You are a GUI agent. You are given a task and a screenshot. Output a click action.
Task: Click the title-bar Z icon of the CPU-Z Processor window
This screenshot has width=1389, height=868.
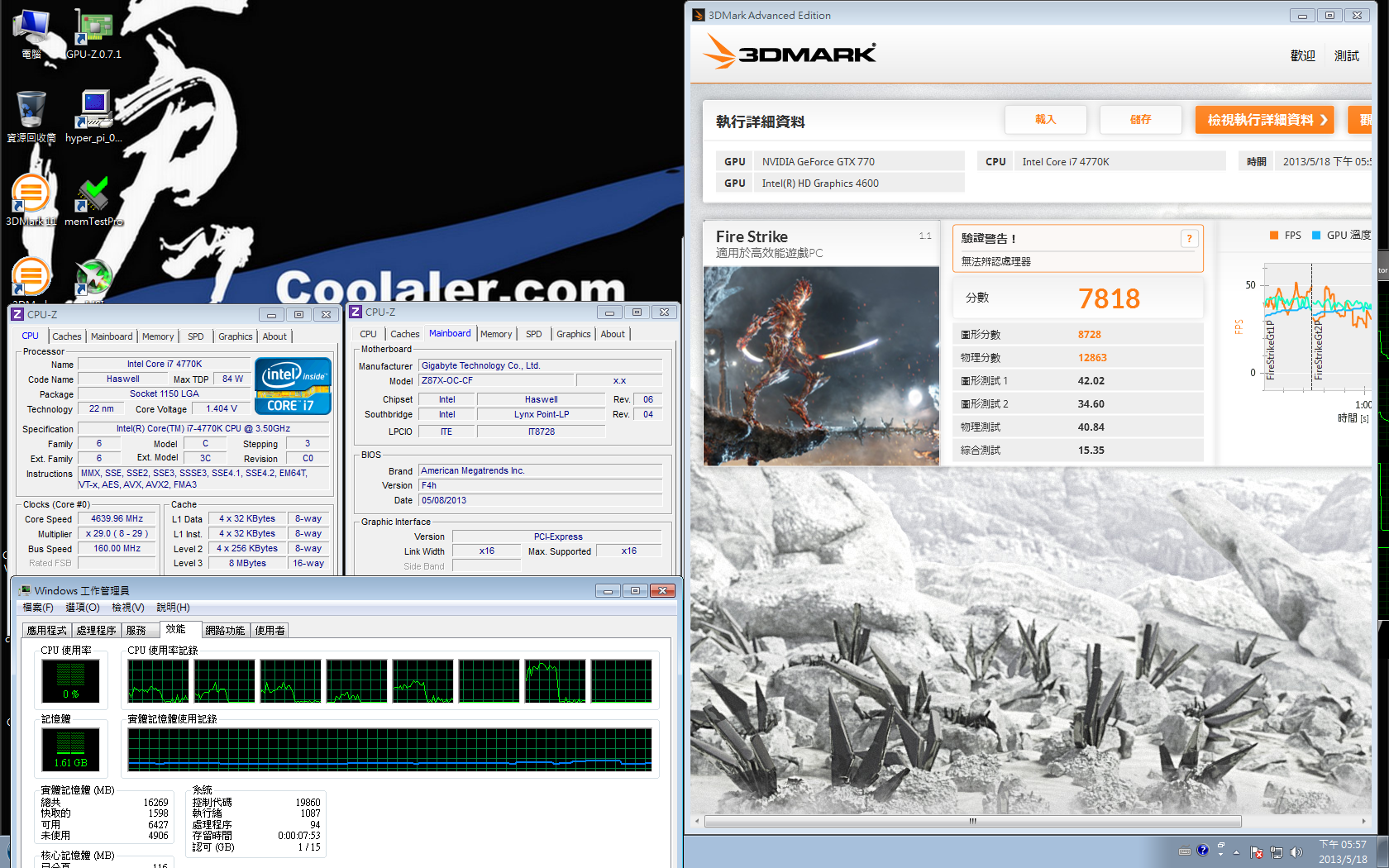[x=17, y=314]
